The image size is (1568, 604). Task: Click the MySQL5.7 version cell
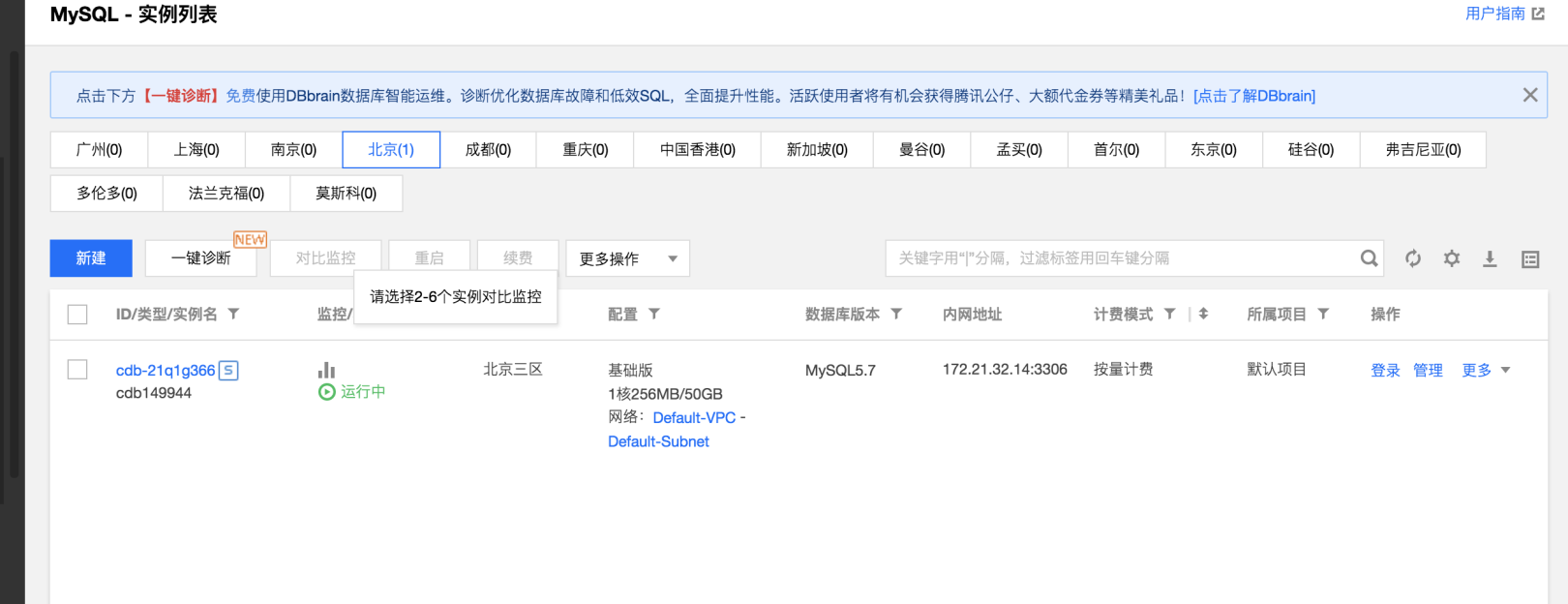point(840,370)
